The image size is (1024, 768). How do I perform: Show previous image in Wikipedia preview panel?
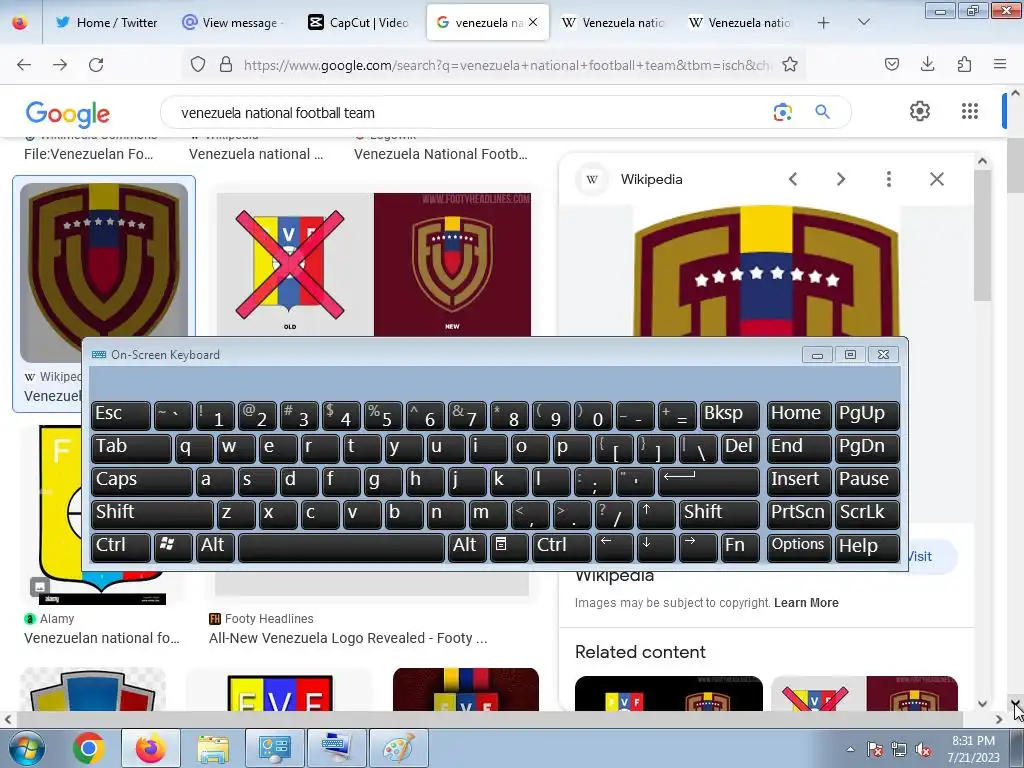[x=792, y=179]
